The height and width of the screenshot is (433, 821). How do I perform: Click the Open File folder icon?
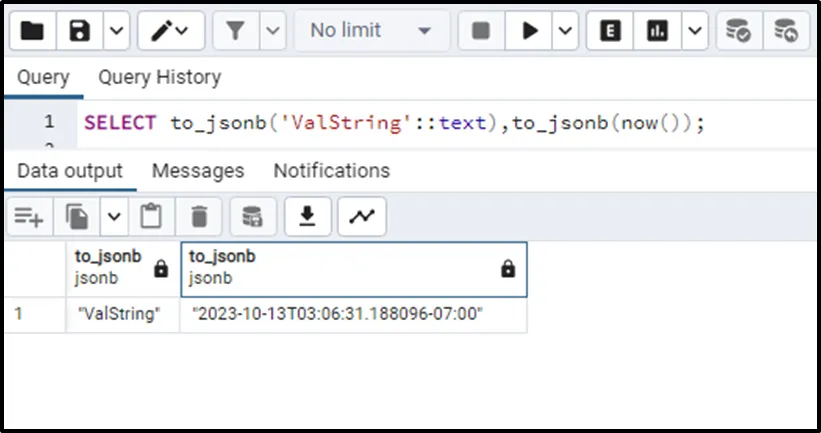32,31
